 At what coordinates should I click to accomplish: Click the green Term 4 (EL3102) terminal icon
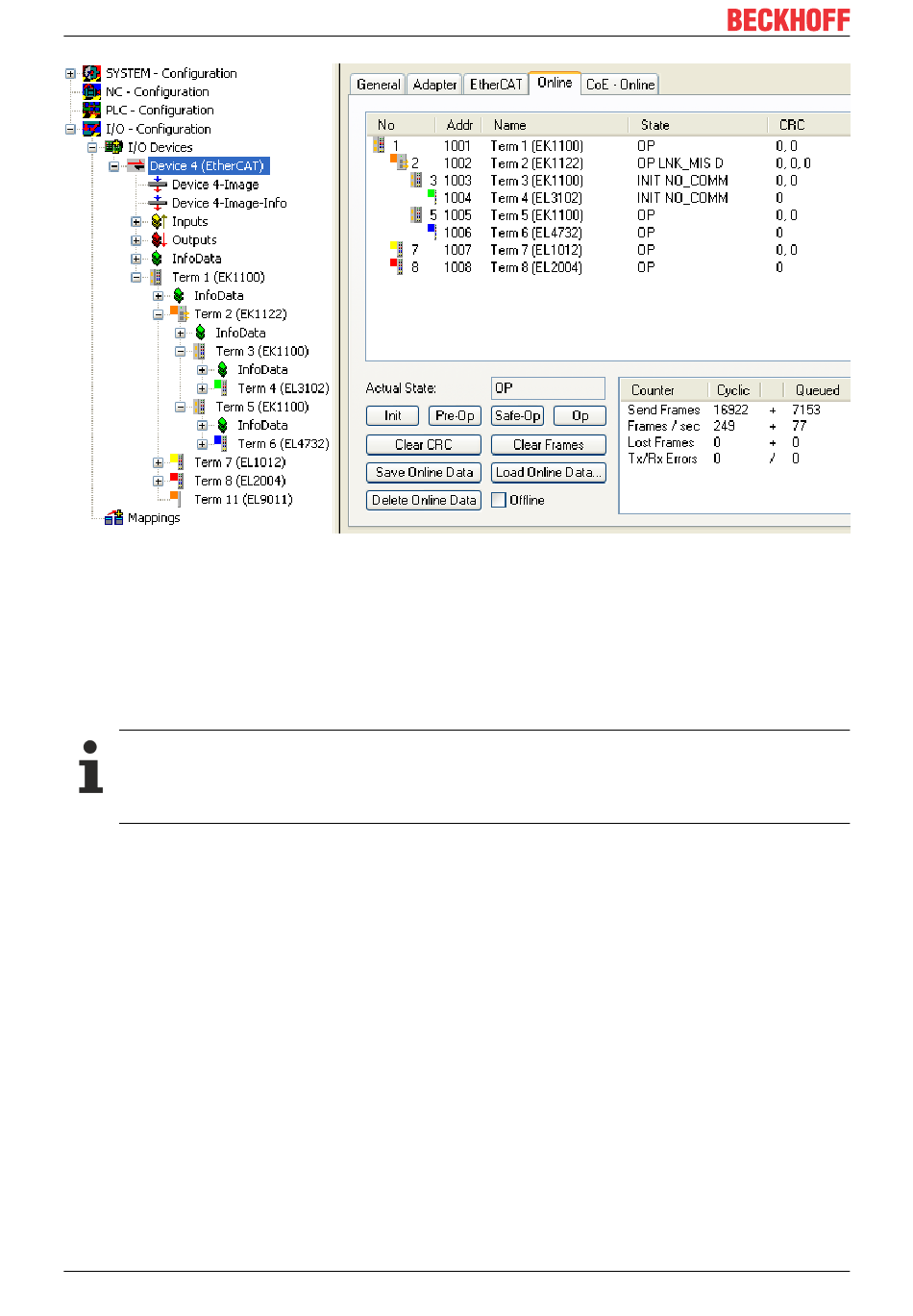click(221, 388)
